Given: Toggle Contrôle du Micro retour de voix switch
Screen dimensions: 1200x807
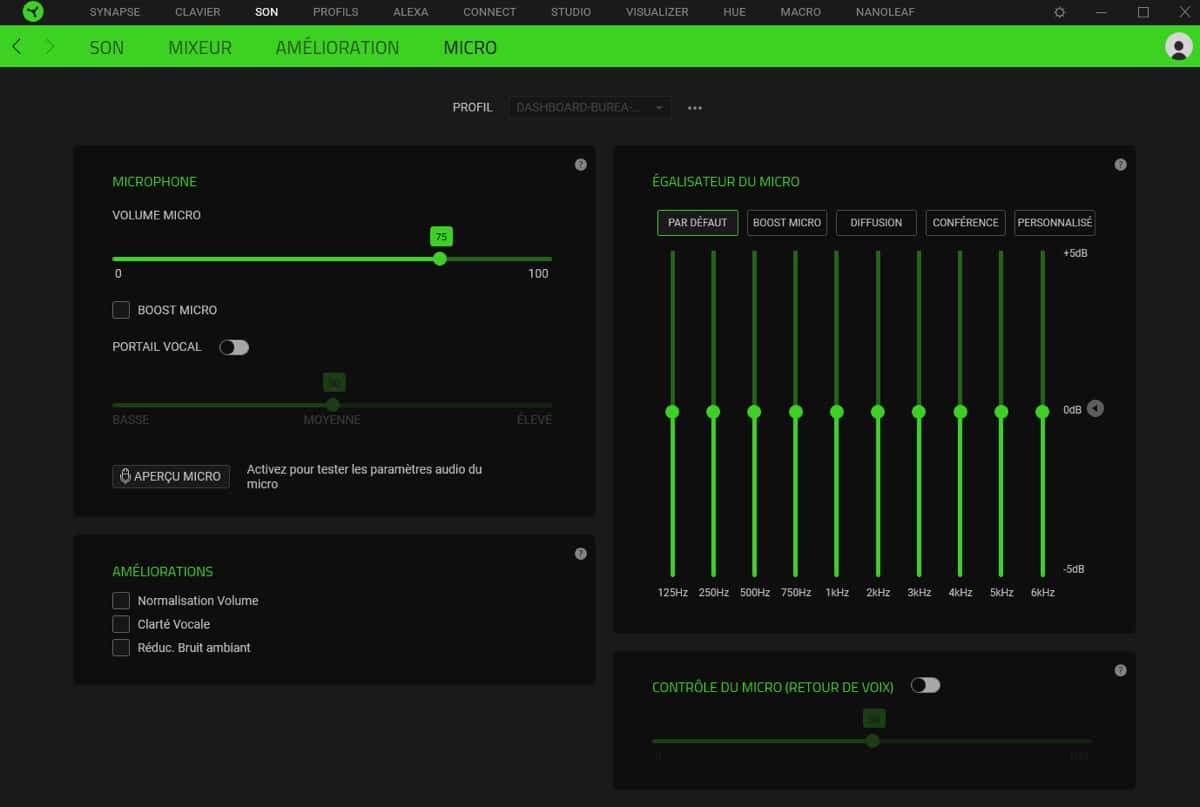Looking at the screenshot, I should [926, 686].
